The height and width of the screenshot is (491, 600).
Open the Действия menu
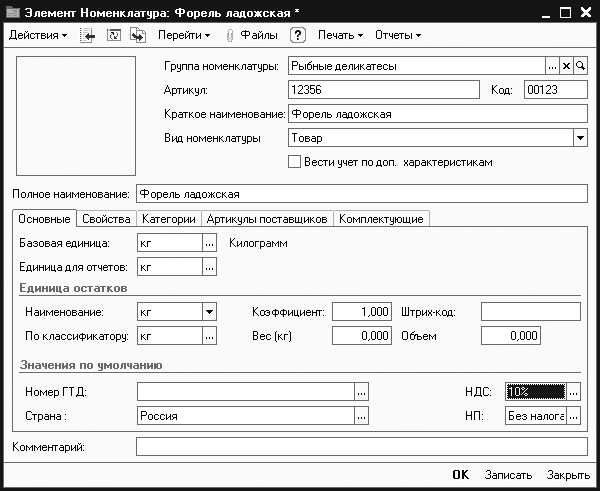[x=38, y=35]
